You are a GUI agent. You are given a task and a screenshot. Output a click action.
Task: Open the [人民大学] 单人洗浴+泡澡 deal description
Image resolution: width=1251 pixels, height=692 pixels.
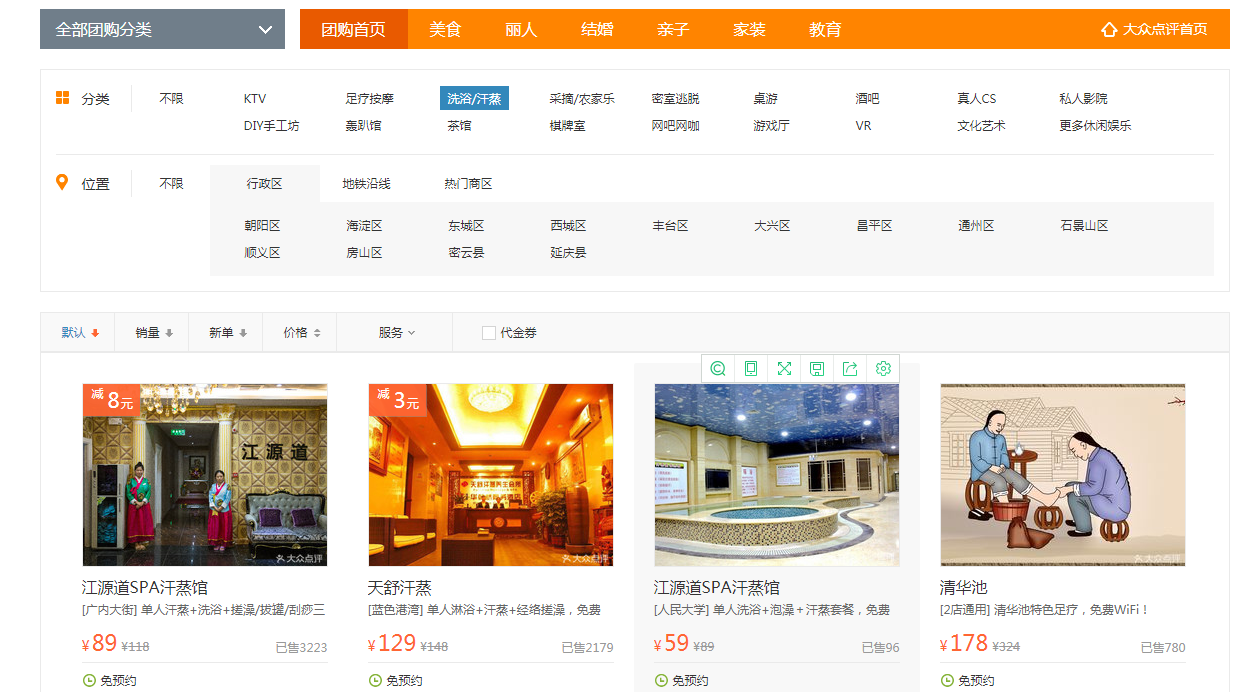tap(772, 610)
